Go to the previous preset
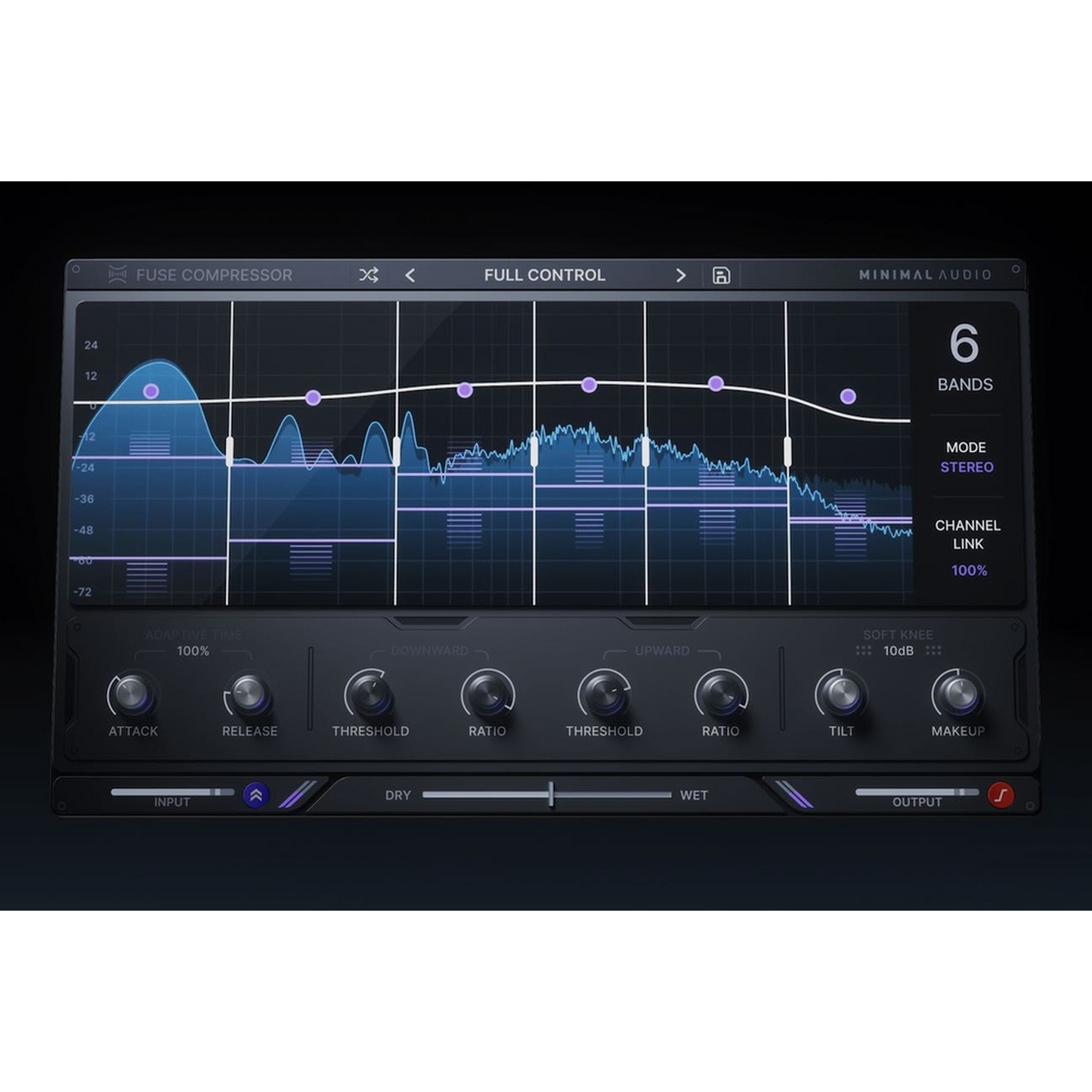This screenshot has height=1092, width=1092. (x=410, y=275)
